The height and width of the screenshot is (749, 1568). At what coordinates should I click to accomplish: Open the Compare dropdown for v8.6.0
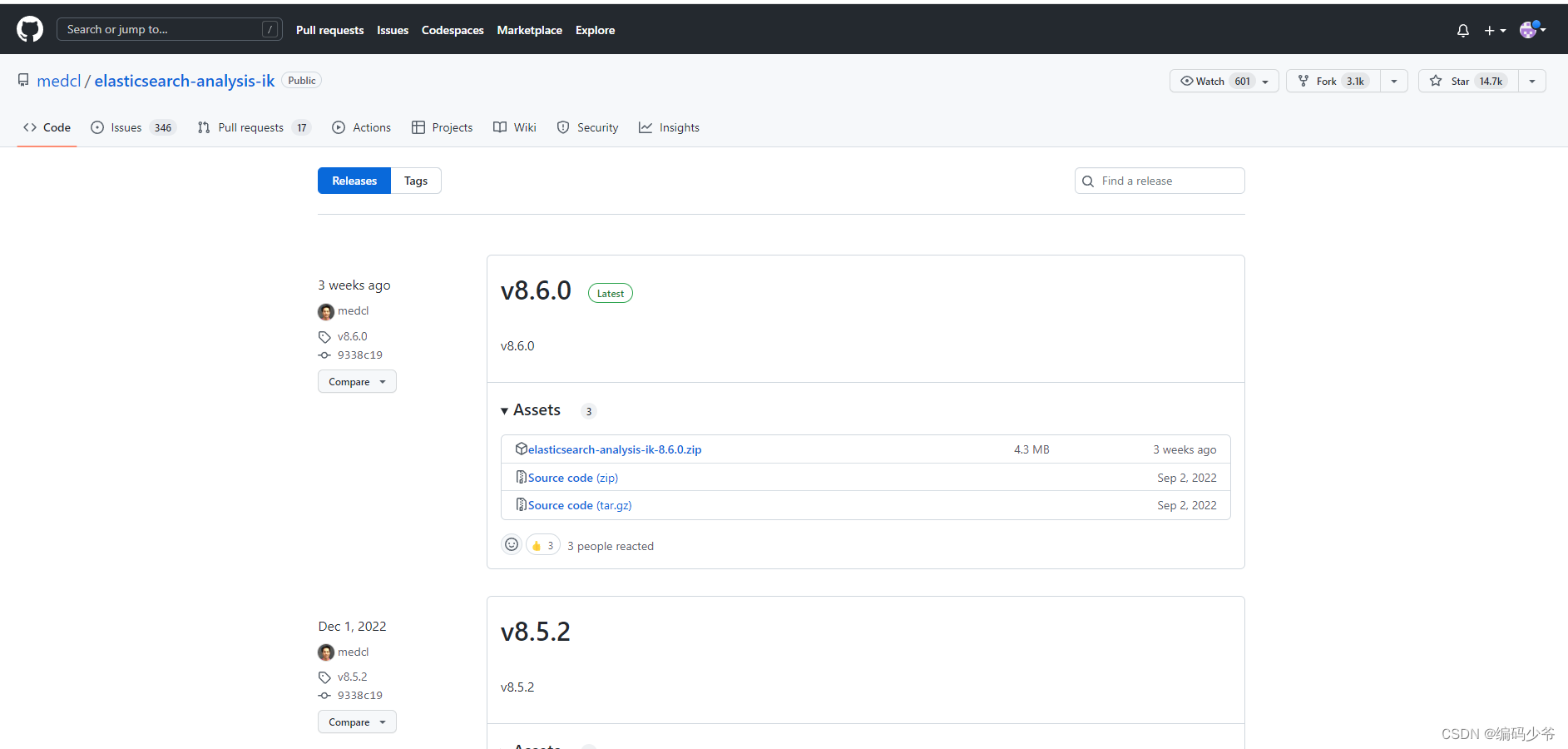click(357, 381)
